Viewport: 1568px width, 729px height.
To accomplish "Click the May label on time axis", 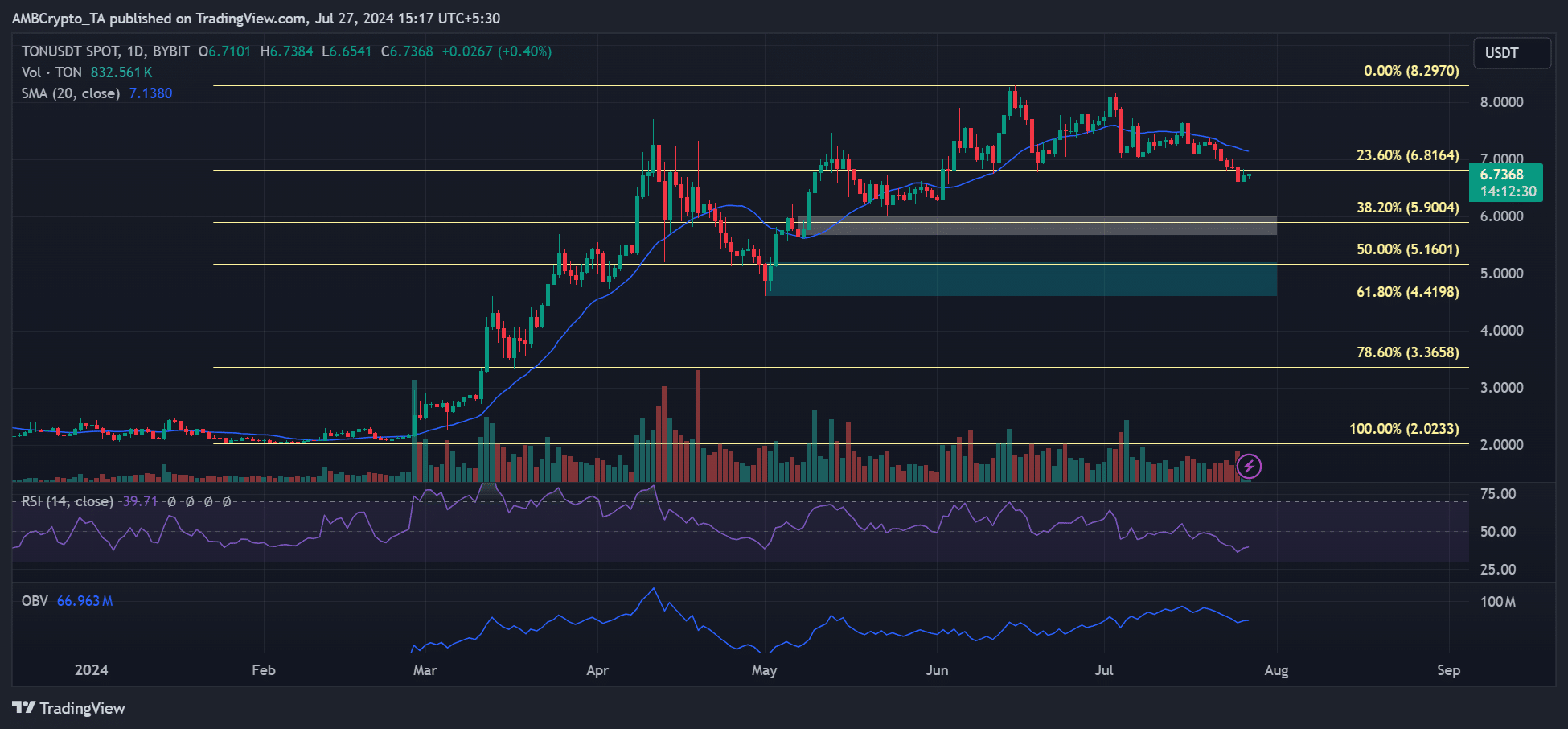I will coord(764,670).
